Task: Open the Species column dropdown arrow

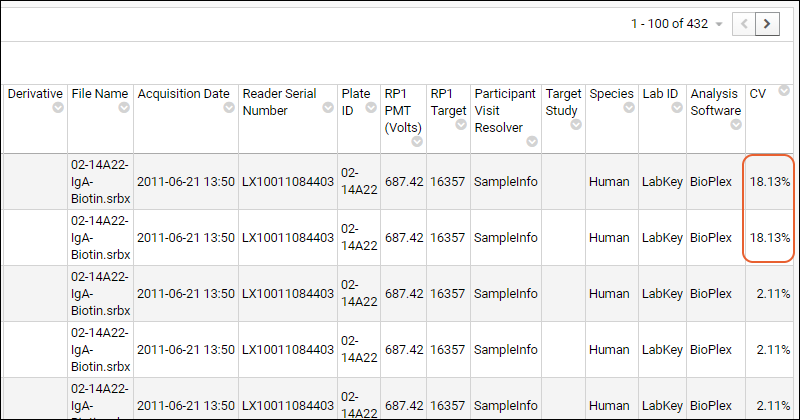Action: 629,108
